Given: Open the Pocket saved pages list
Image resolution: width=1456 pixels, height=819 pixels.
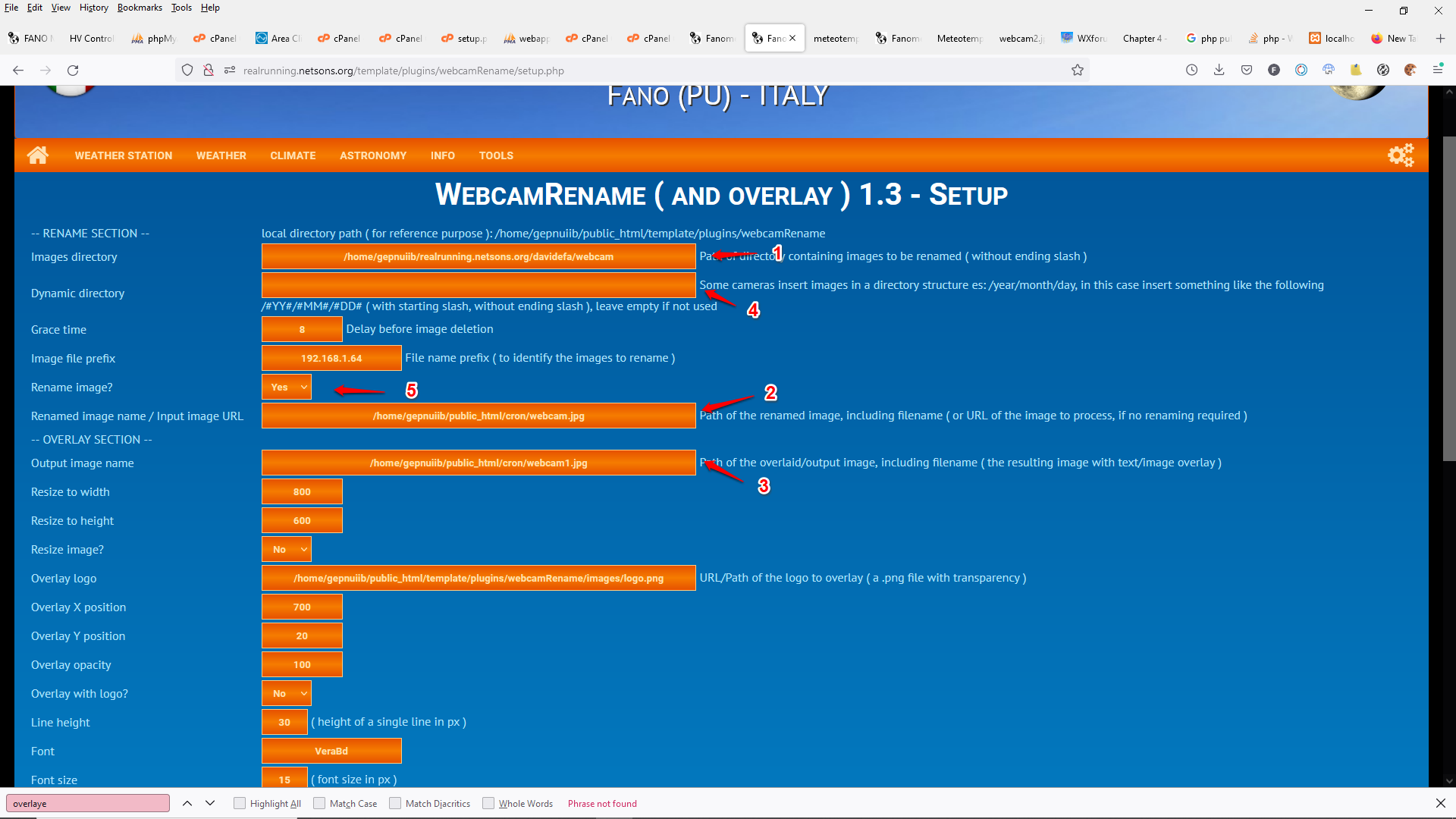Looking at the screenshot, I should point(1246,70).
